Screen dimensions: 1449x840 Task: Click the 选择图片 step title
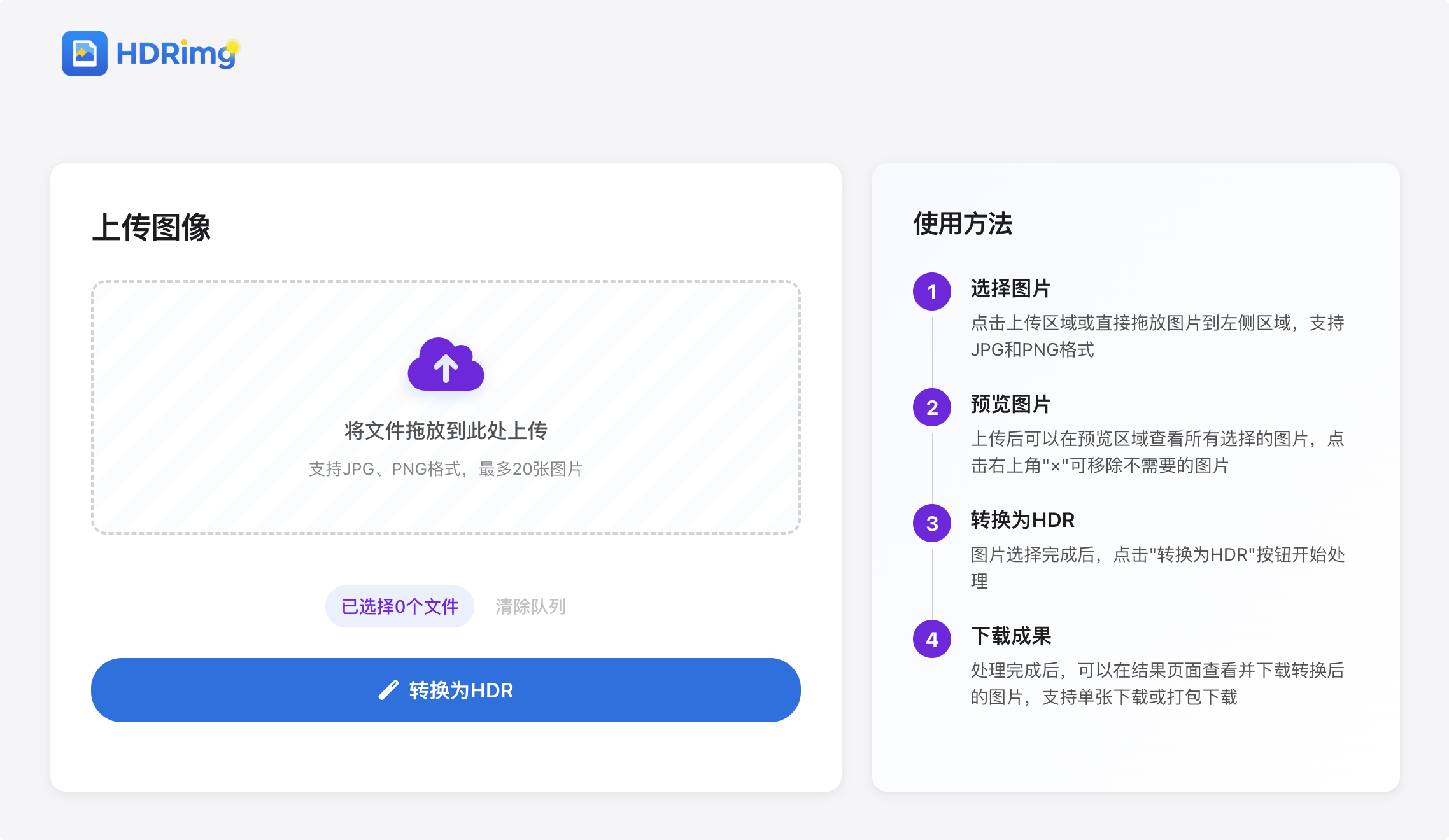1010,288
